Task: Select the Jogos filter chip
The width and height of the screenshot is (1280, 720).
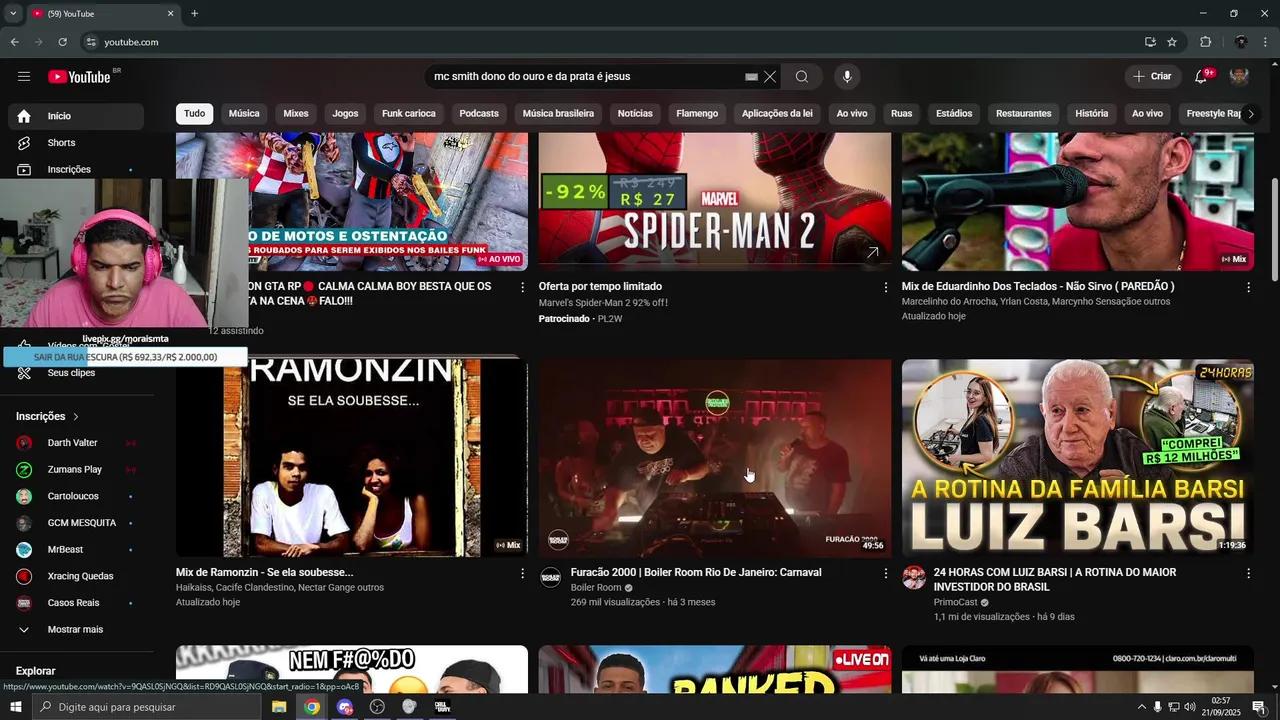Action: tap(345, 114)
